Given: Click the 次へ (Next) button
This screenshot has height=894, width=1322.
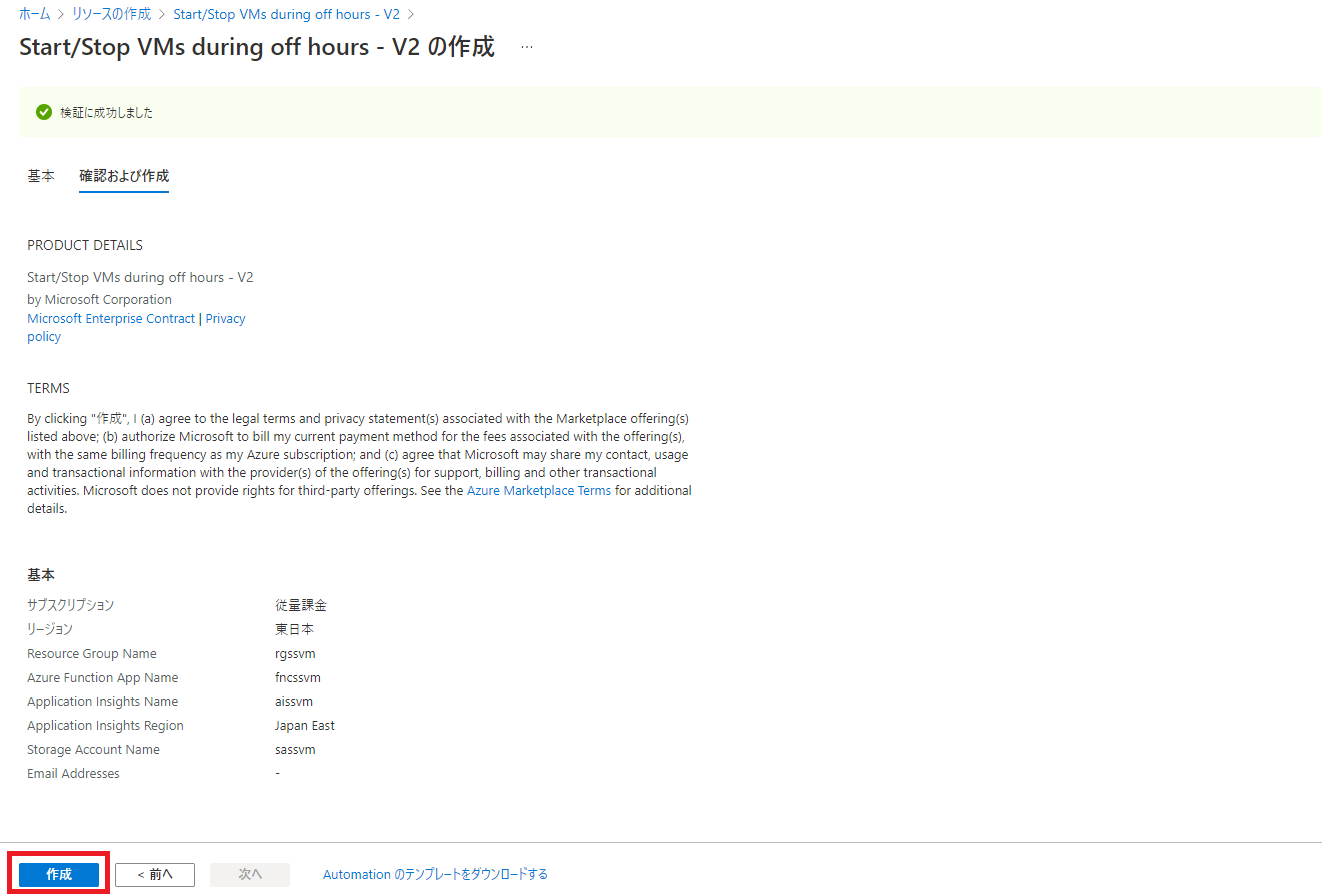Looking at the screenshot, I should click(x=249, y=873).
